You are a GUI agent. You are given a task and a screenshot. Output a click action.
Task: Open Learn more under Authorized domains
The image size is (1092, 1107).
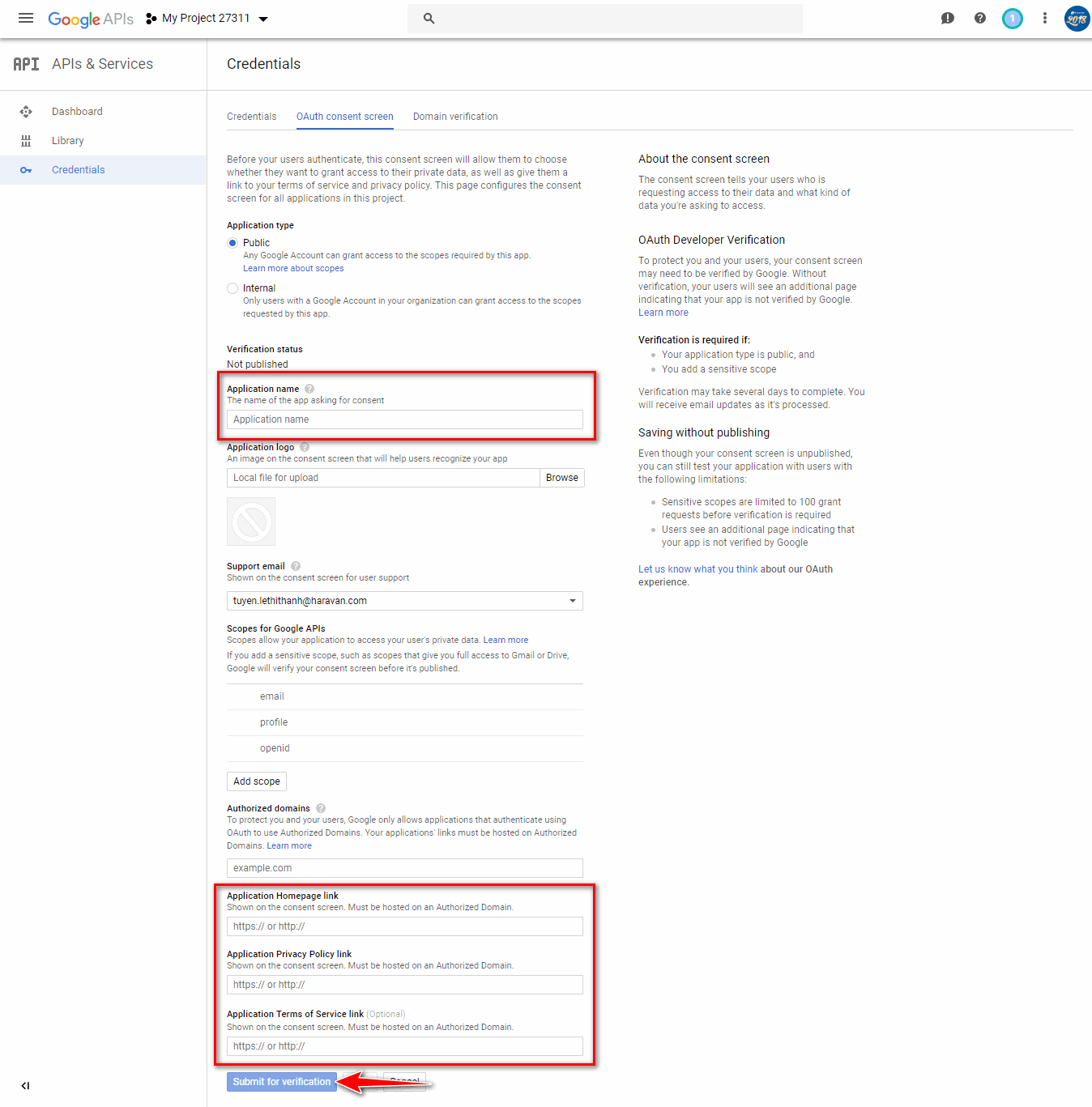pyautogui.click(x=289, y=846)
